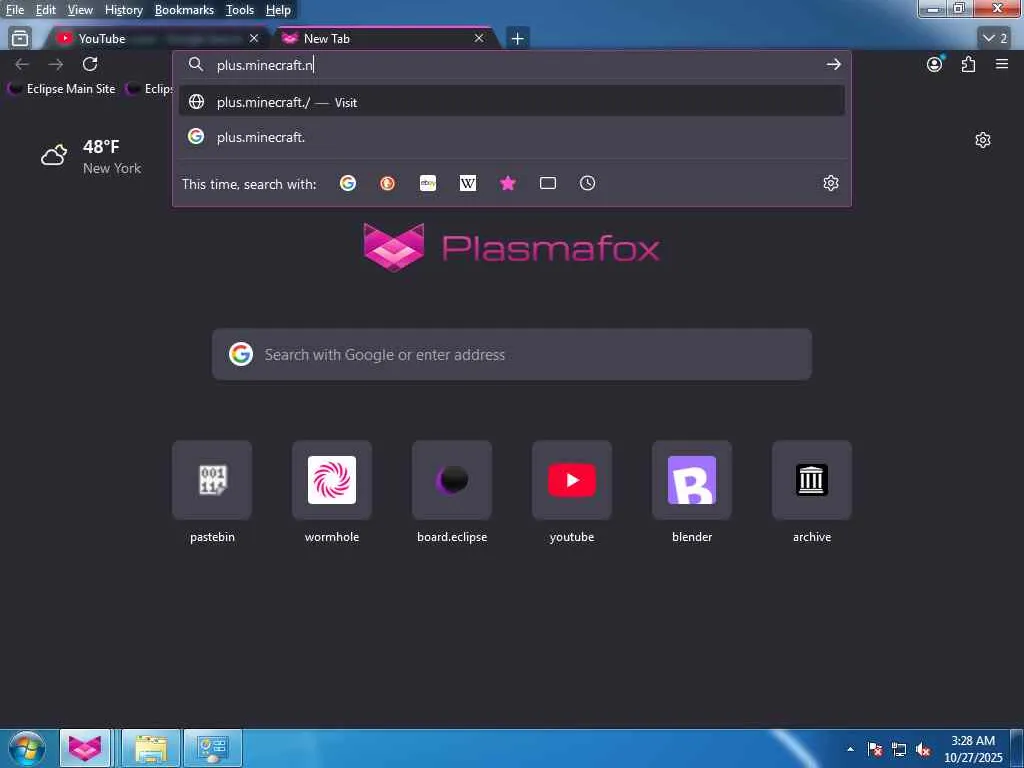Open Eclipse Main Site bookmark

click(63, 89)
